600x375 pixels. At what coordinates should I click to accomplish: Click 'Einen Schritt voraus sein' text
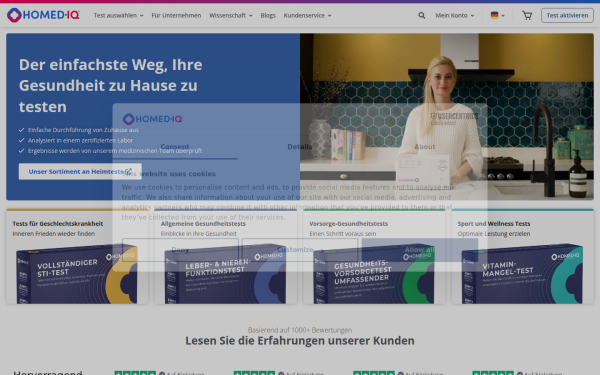(x=342, y=233)
